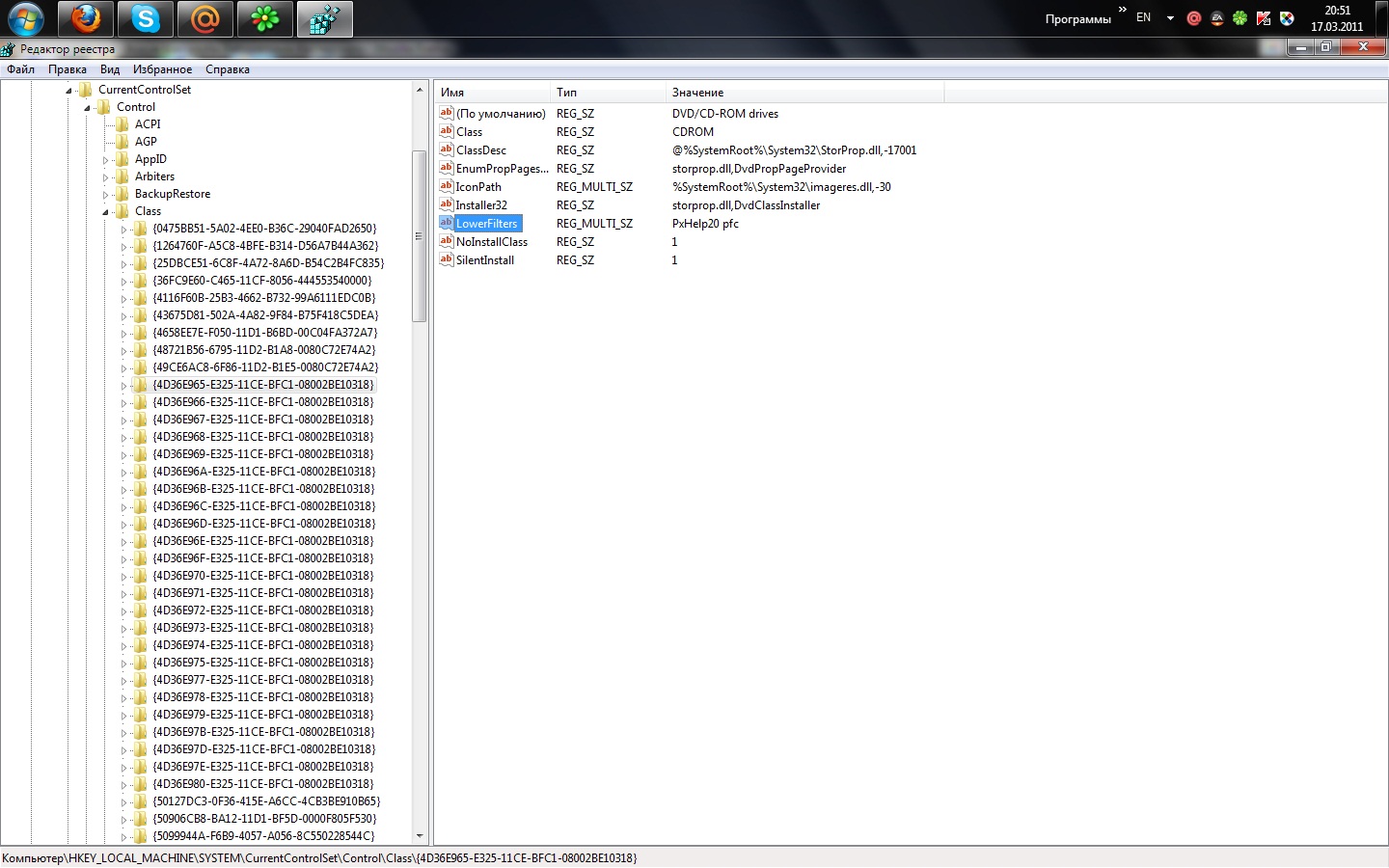Expand the AppID key
1389x868 pixels.
[105, 160]
